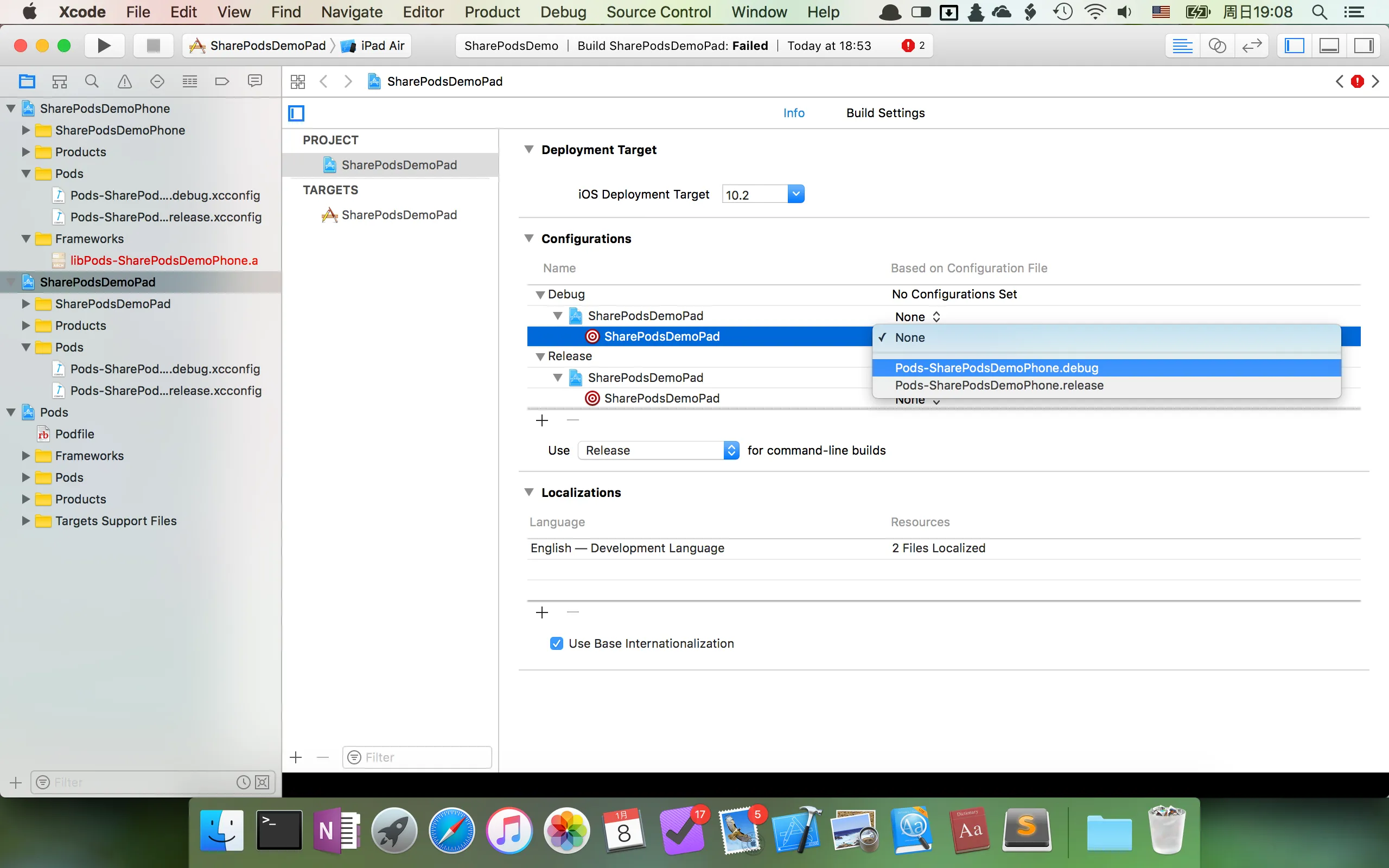Go forward in editor history

point(348,81)
